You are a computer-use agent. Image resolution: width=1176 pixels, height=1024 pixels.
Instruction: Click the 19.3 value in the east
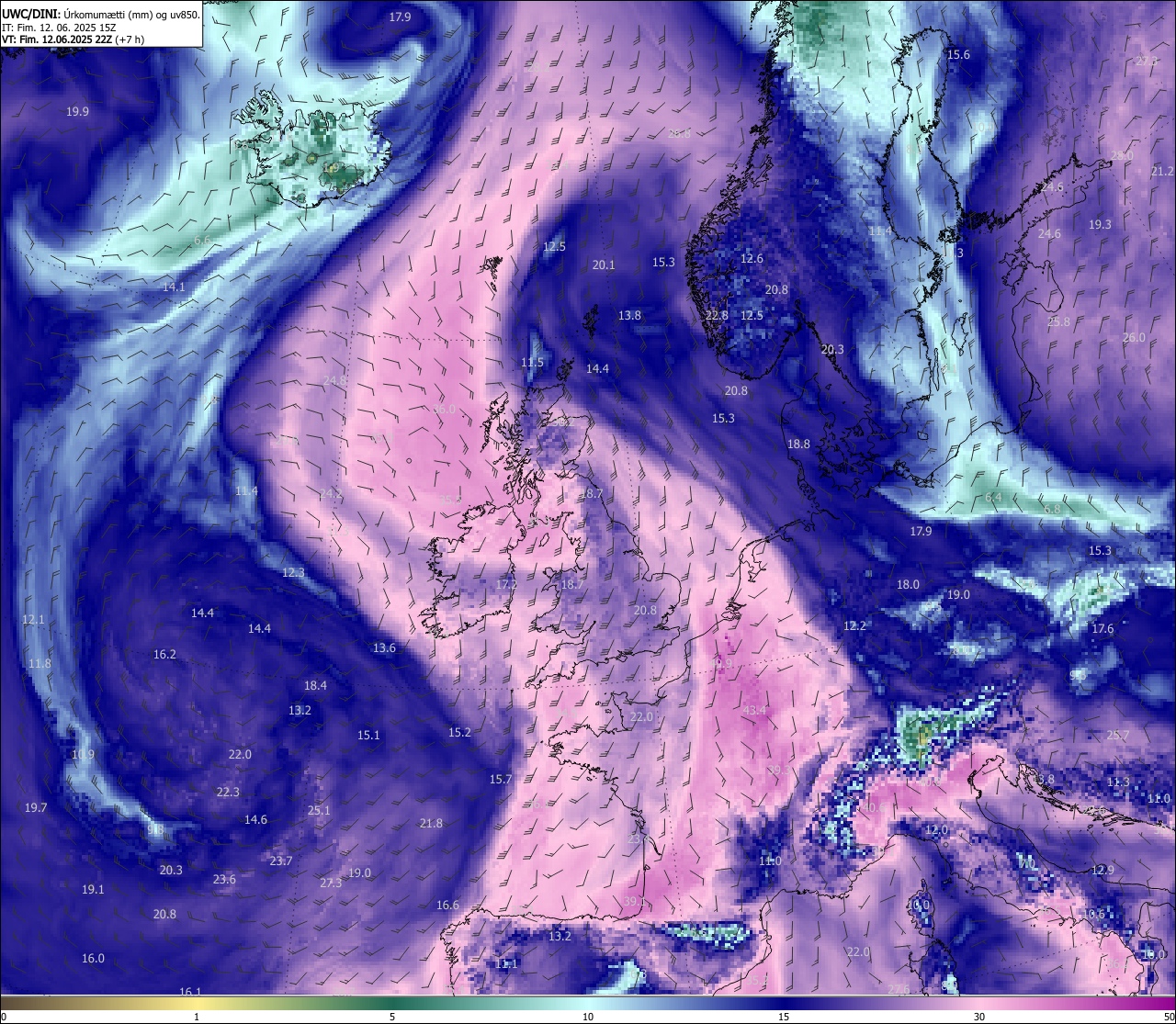pos(1100,225)
